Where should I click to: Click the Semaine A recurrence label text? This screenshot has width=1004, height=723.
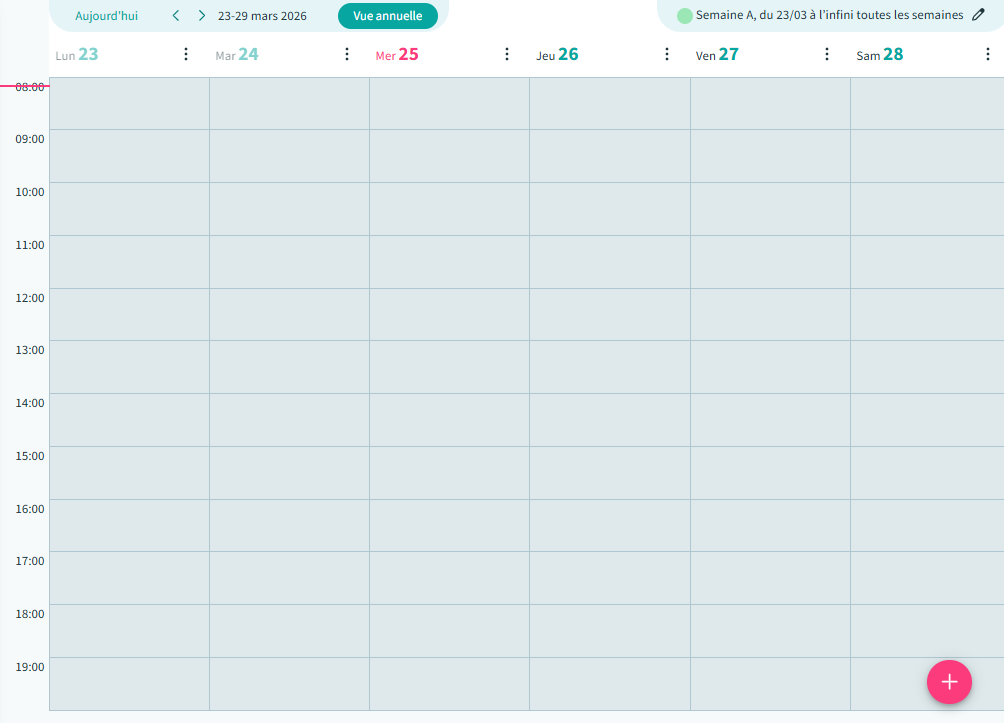(829, 16)
